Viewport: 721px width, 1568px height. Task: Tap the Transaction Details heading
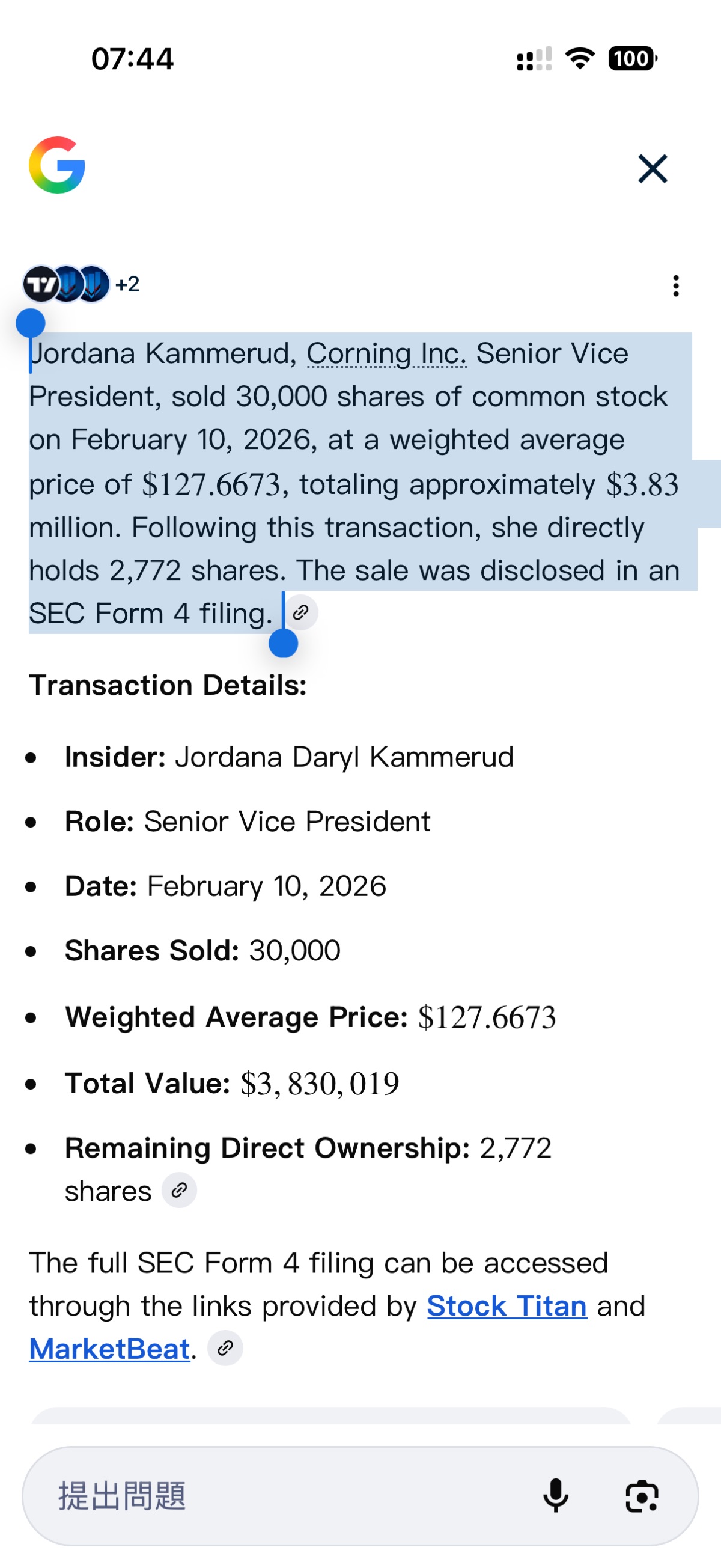coord(168,685)
